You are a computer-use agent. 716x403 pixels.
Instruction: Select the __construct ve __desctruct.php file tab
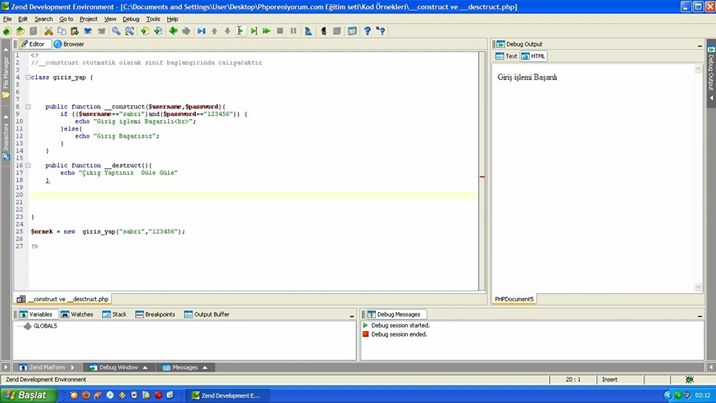[x=63, y=299]
